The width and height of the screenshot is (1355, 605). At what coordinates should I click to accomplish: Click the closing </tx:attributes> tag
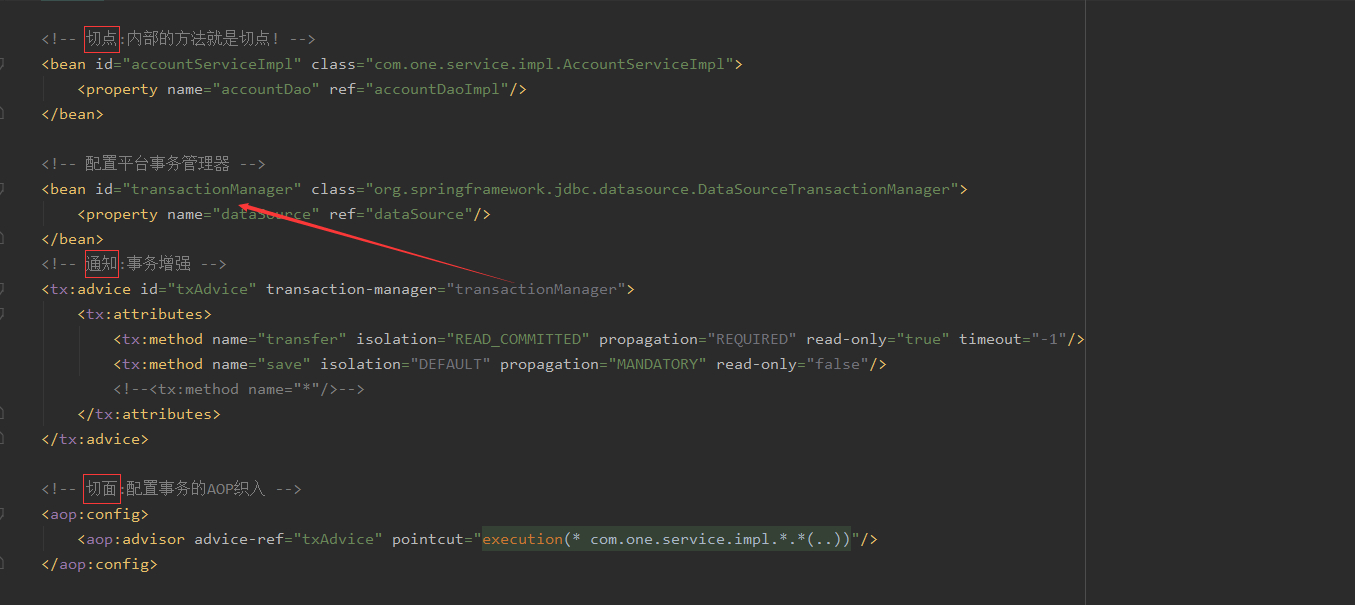coord(149,414)
